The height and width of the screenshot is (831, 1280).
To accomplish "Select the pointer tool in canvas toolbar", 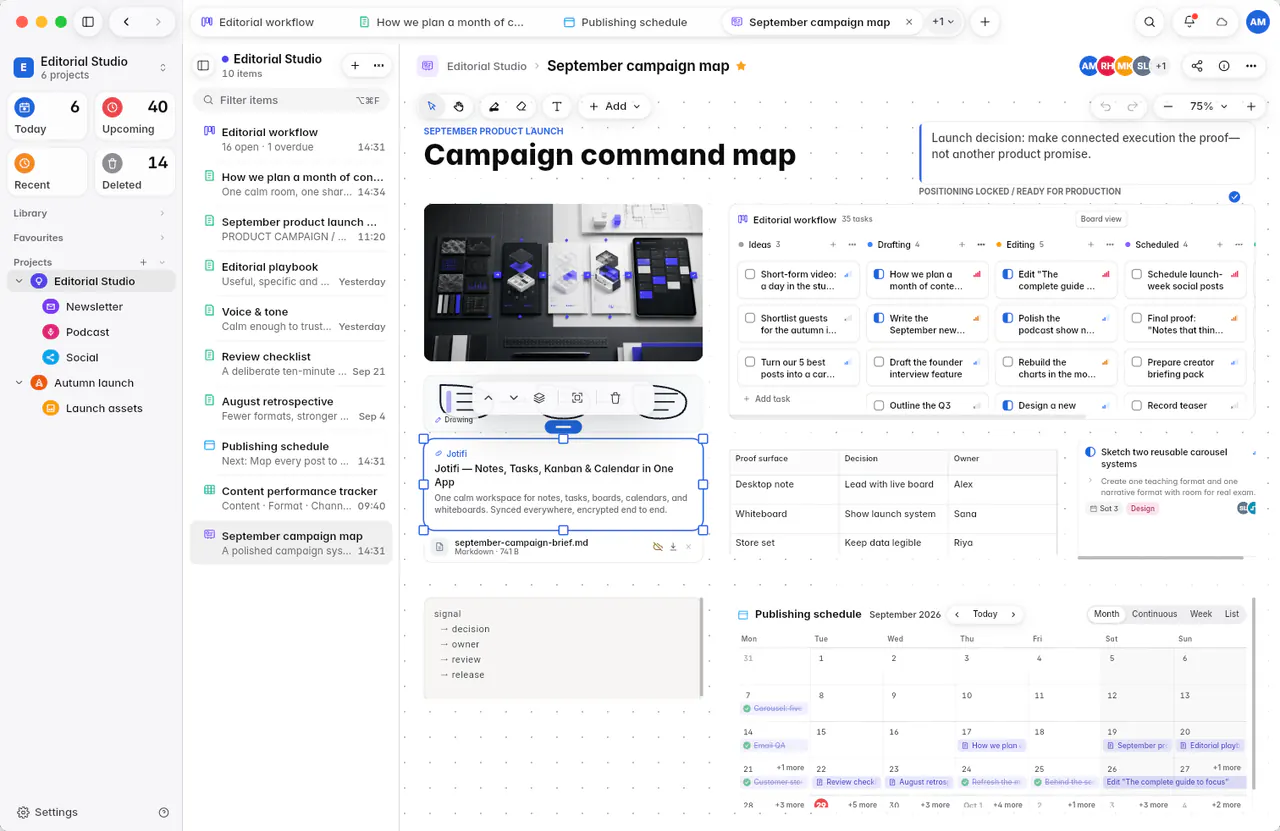I will [x=432, y=106].
